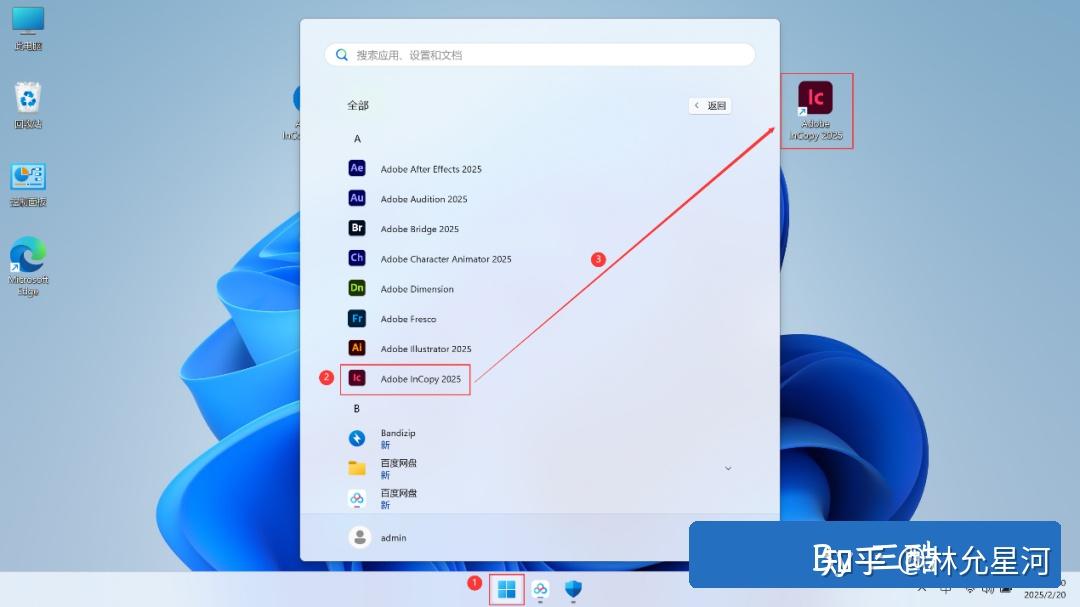
Task: Start Adobe Character Animator 2025
Action: tap(444, 258)
